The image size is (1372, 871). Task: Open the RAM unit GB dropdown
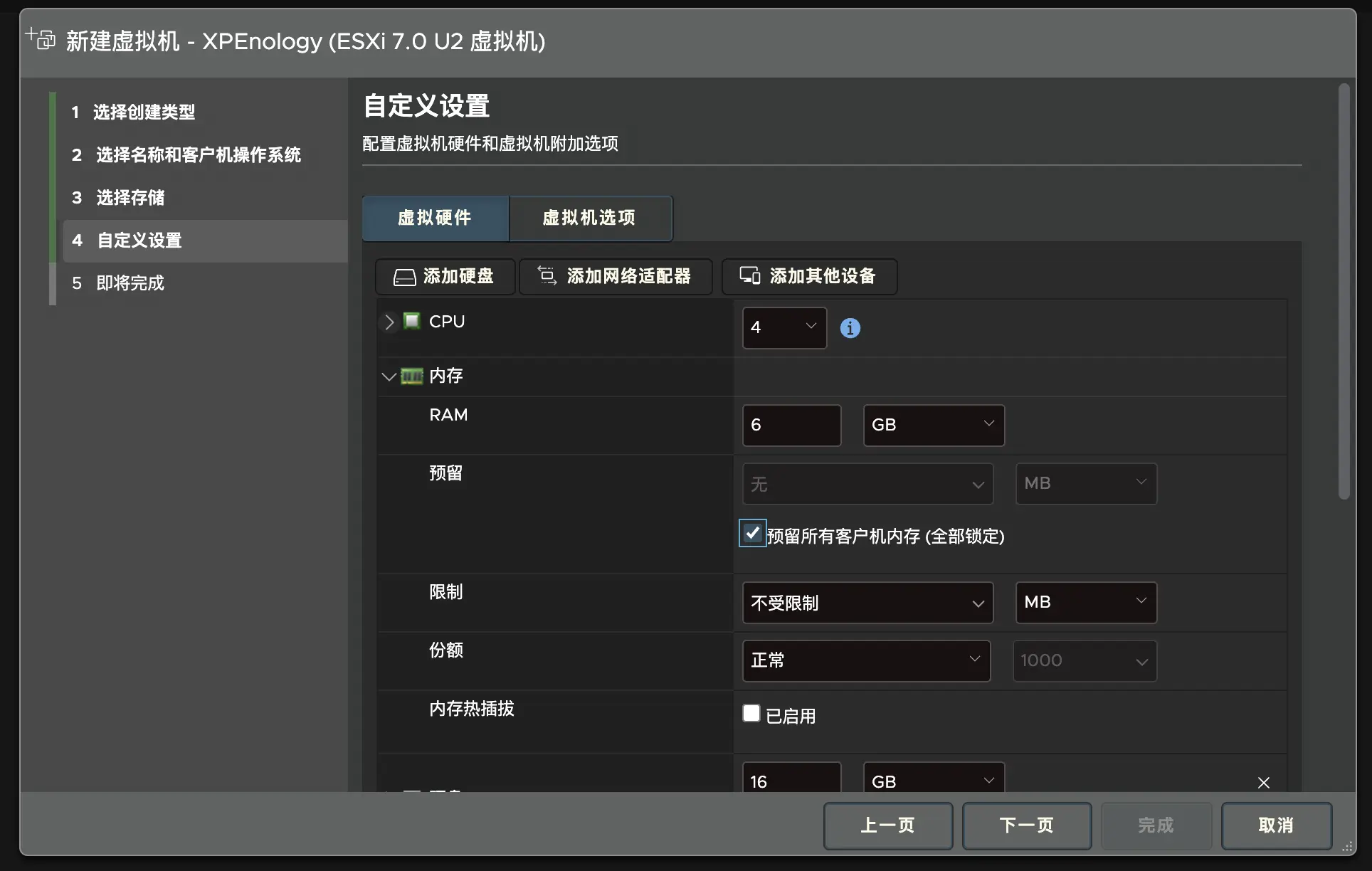pos(933,425)
